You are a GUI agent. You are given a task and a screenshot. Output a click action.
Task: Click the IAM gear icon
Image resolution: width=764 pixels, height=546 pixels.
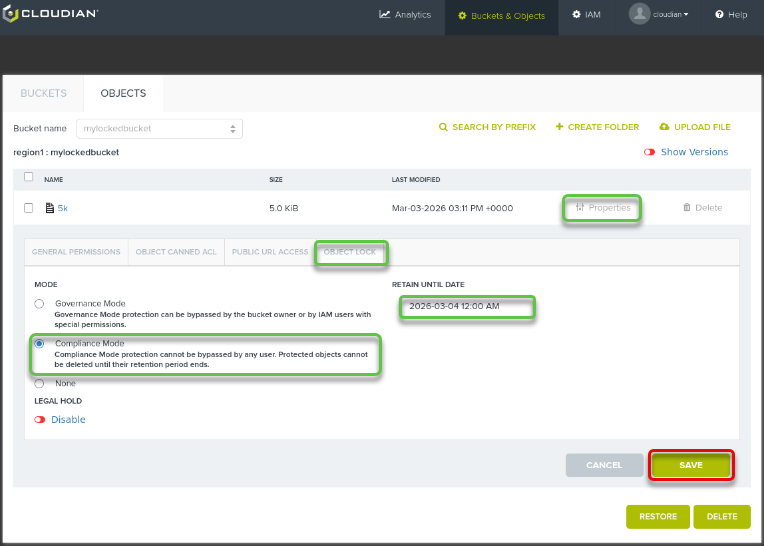tap(576, 15)
